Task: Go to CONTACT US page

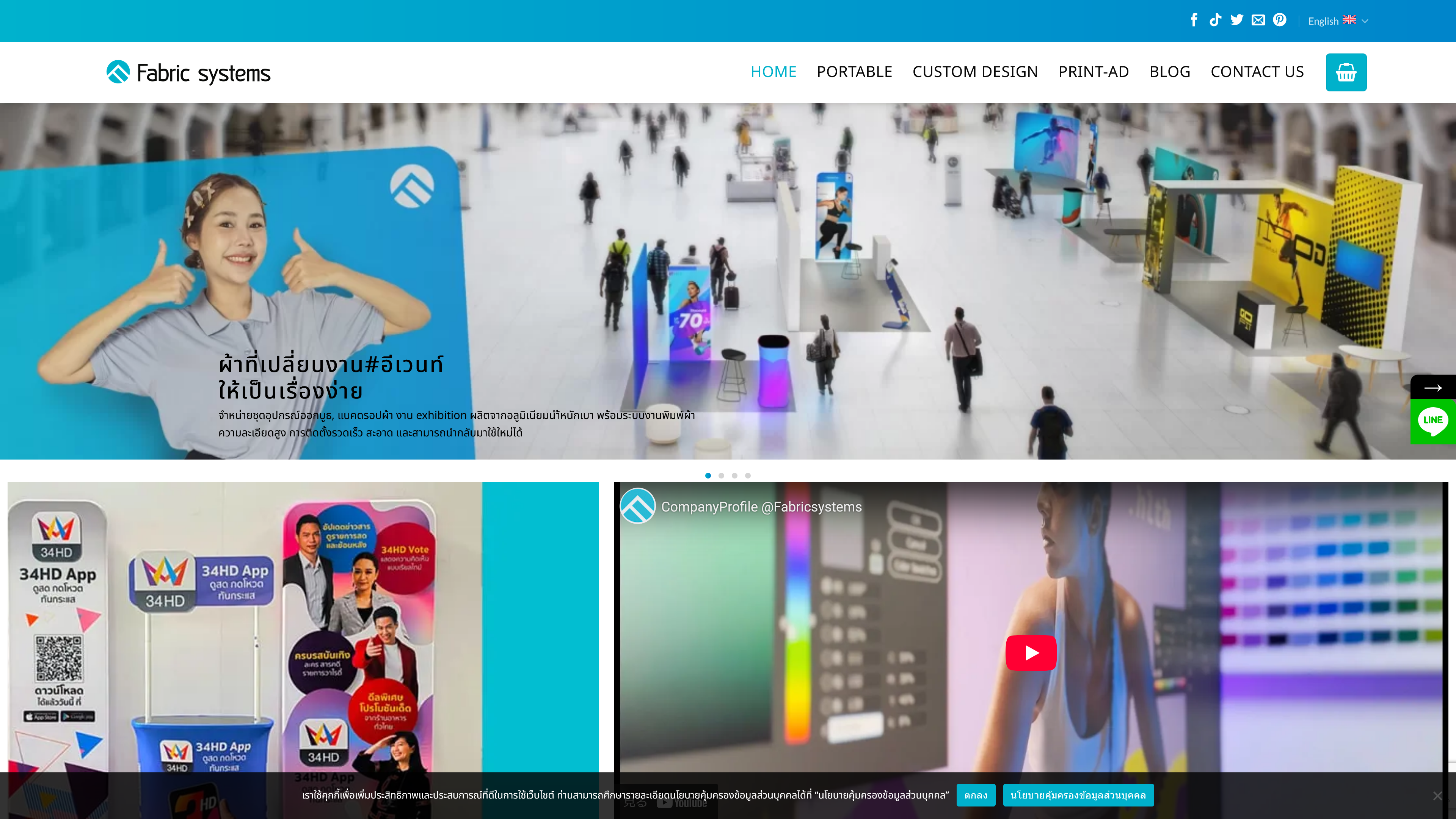Action: tap(1257, 72)
